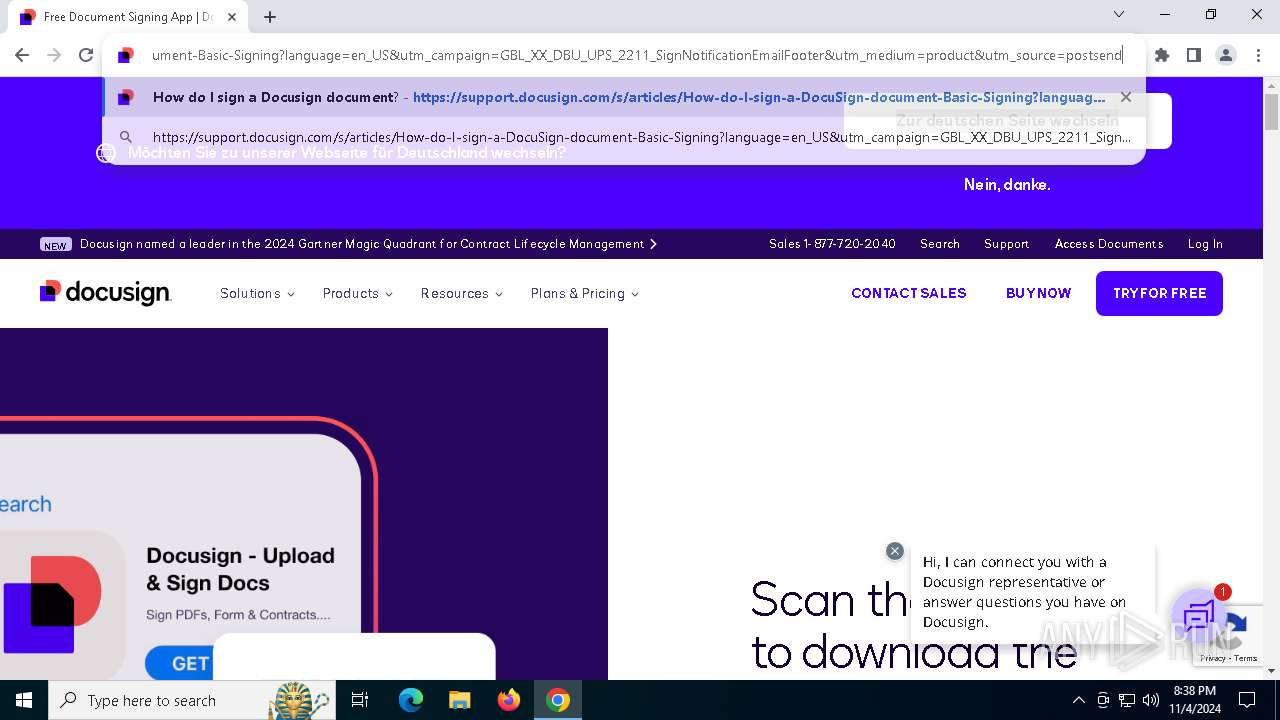Click the taskbar clock showing 8:38 PM
This screenshot has height=720, width=1280.
coord(1194,700)
